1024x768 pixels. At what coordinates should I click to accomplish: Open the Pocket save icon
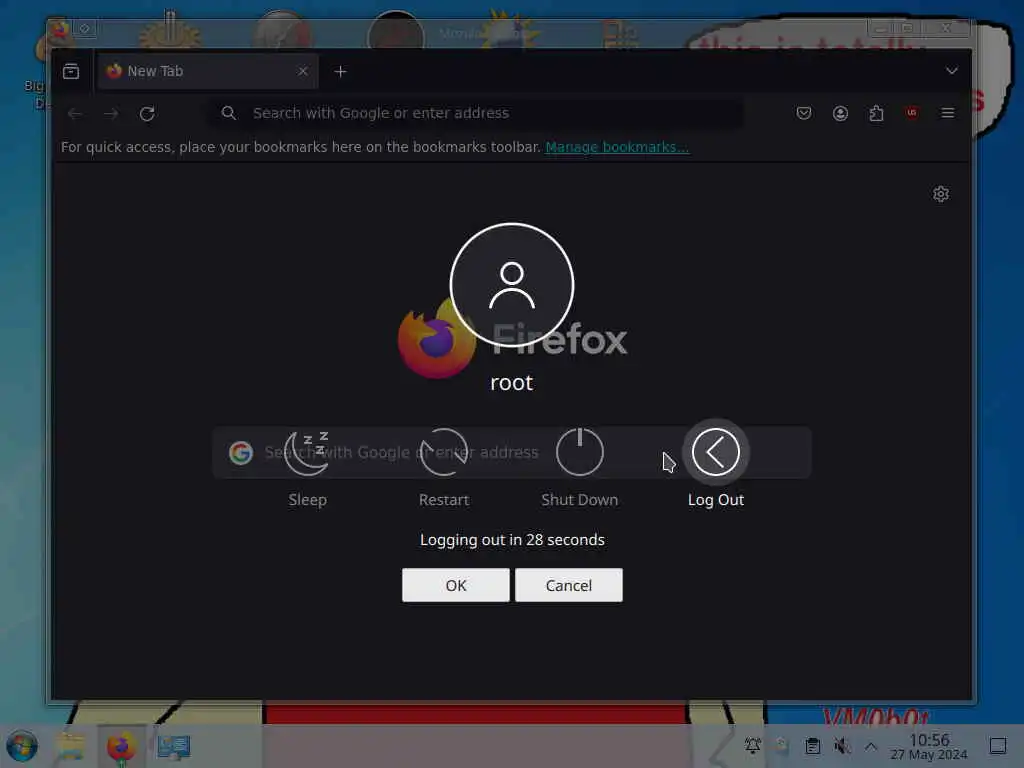pos(804,113)
